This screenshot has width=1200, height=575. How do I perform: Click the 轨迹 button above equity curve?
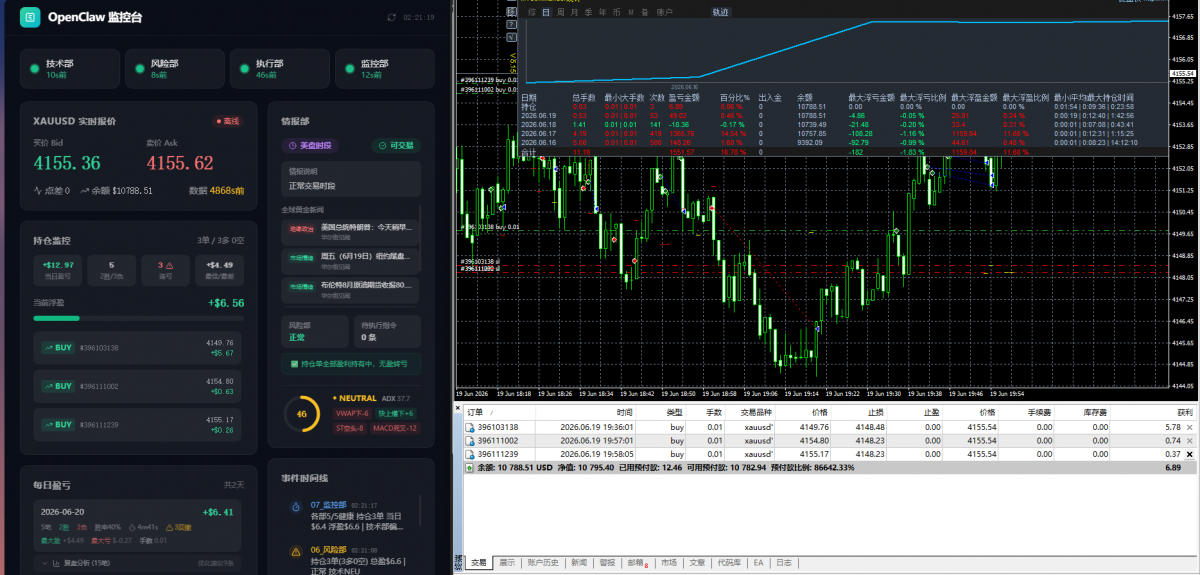click(720, 12)
